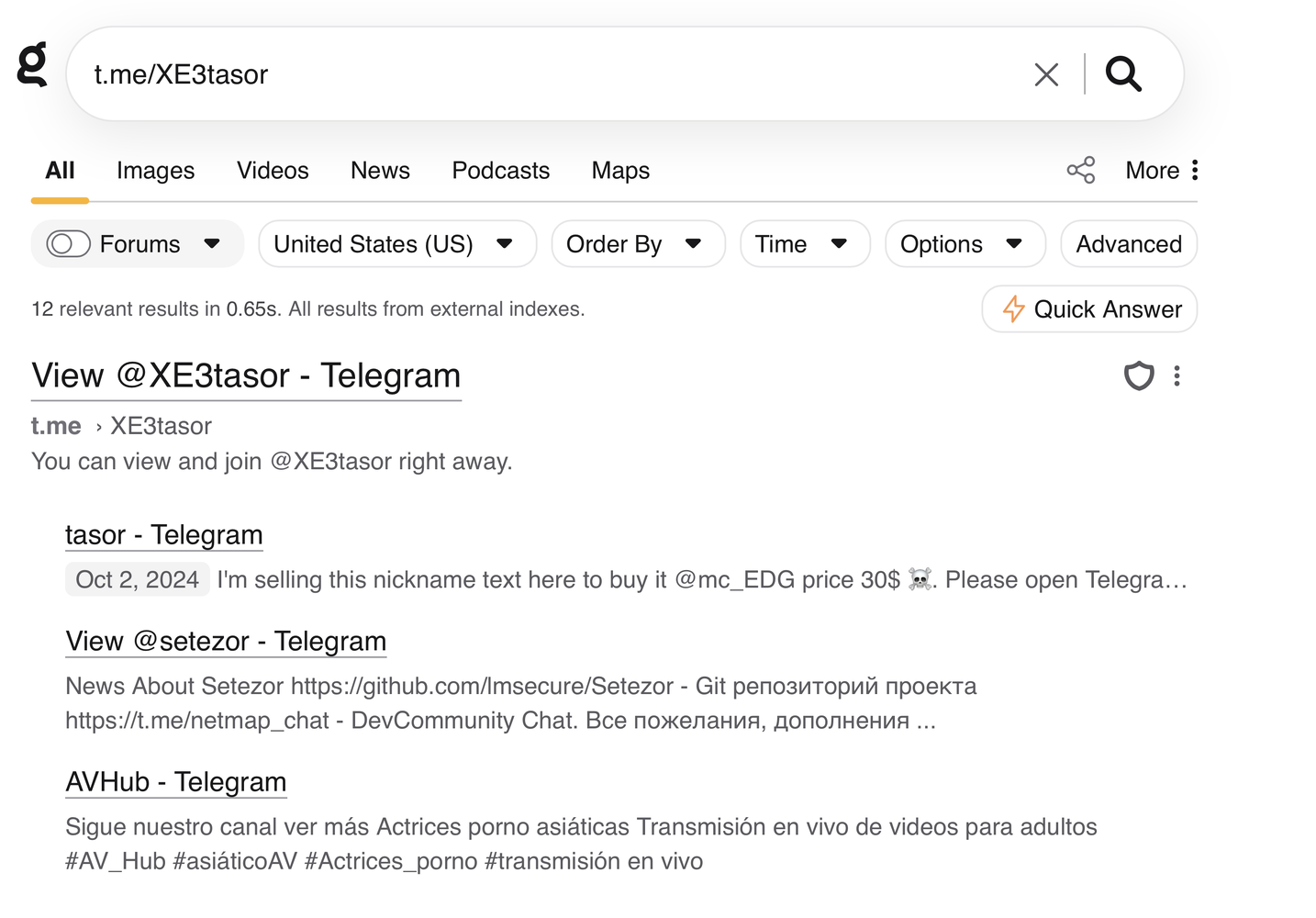This screenshot has width=1316, height=918.
Task: Submit search with magnifier icon
Action: point(1123,73)
